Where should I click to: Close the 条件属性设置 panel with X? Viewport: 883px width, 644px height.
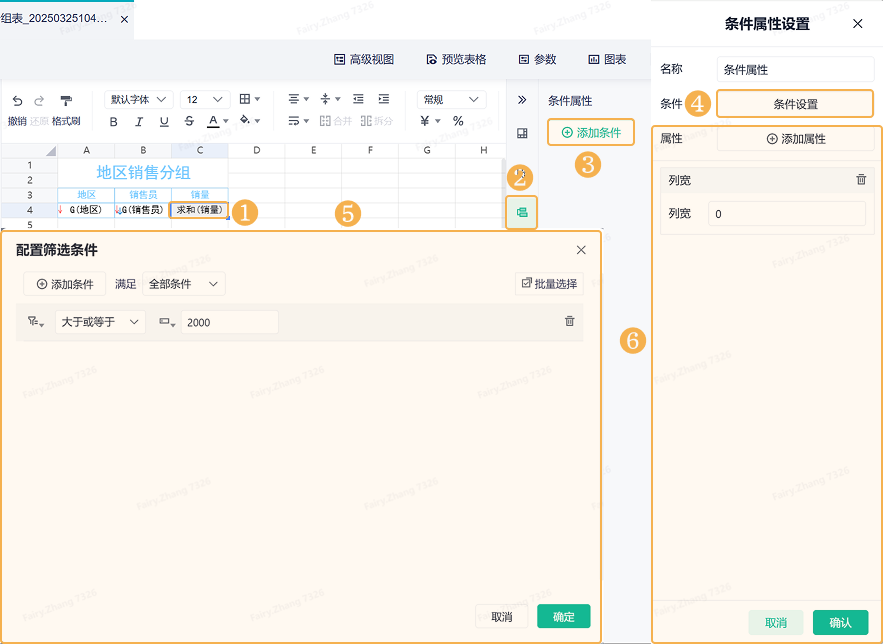(x=858, y=24)
